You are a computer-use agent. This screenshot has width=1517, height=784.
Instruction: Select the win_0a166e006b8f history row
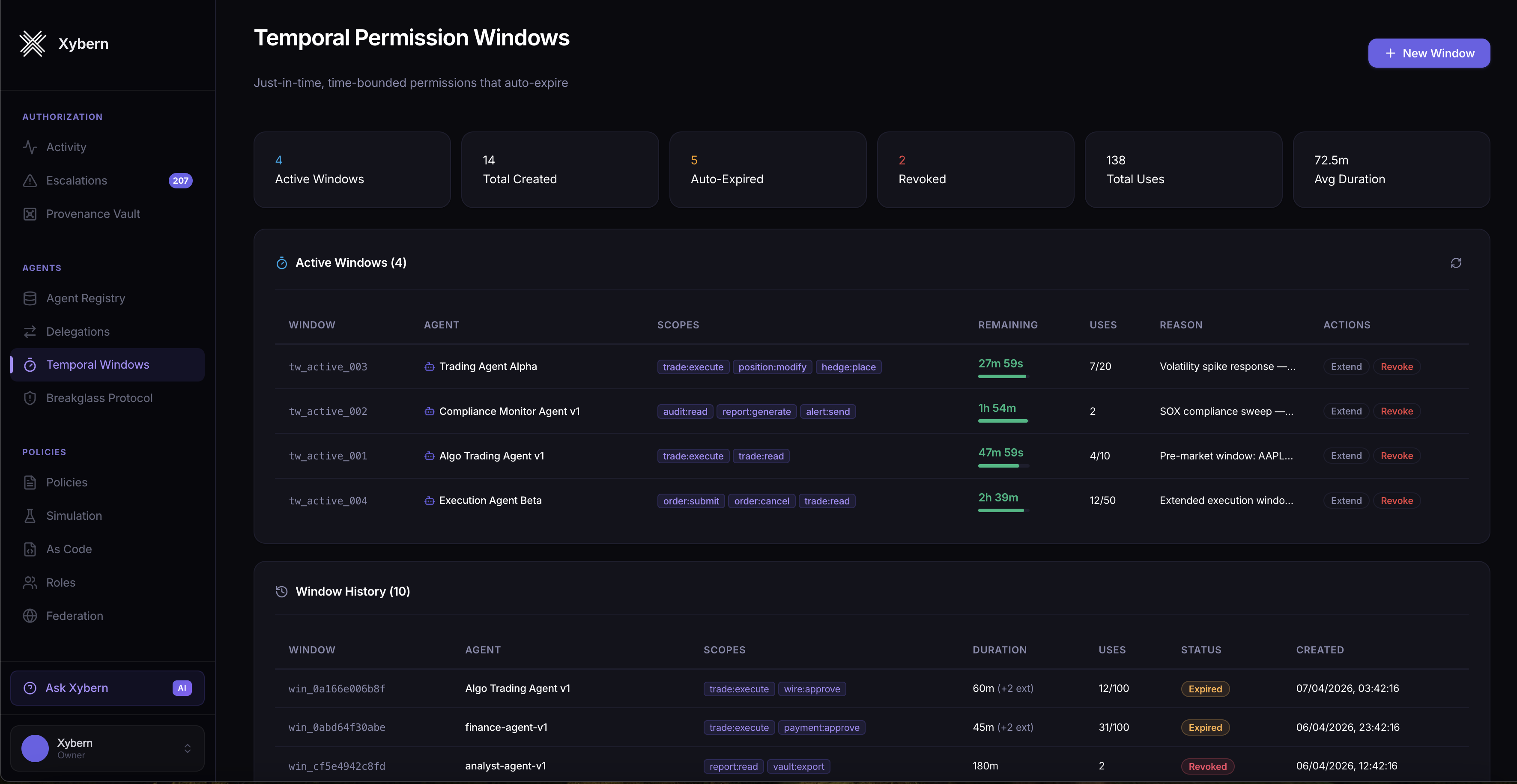click(x=337, y=689)
